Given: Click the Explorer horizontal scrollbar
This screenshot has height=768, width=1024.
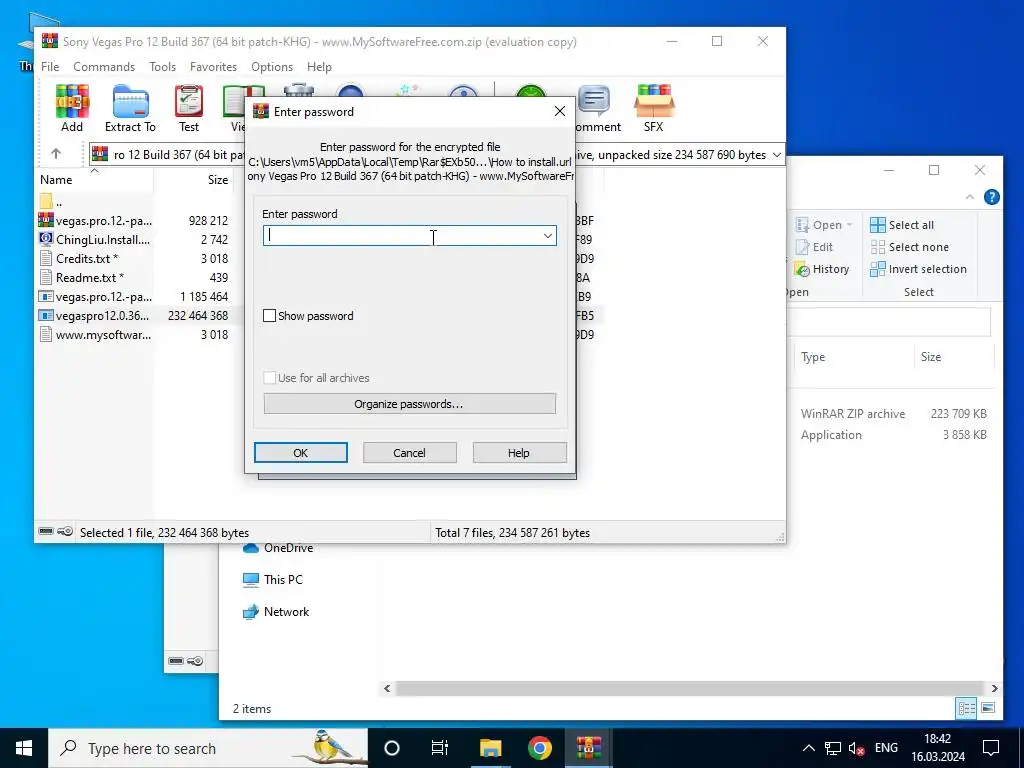Looking at the screenshot, I should click(690, 688).
